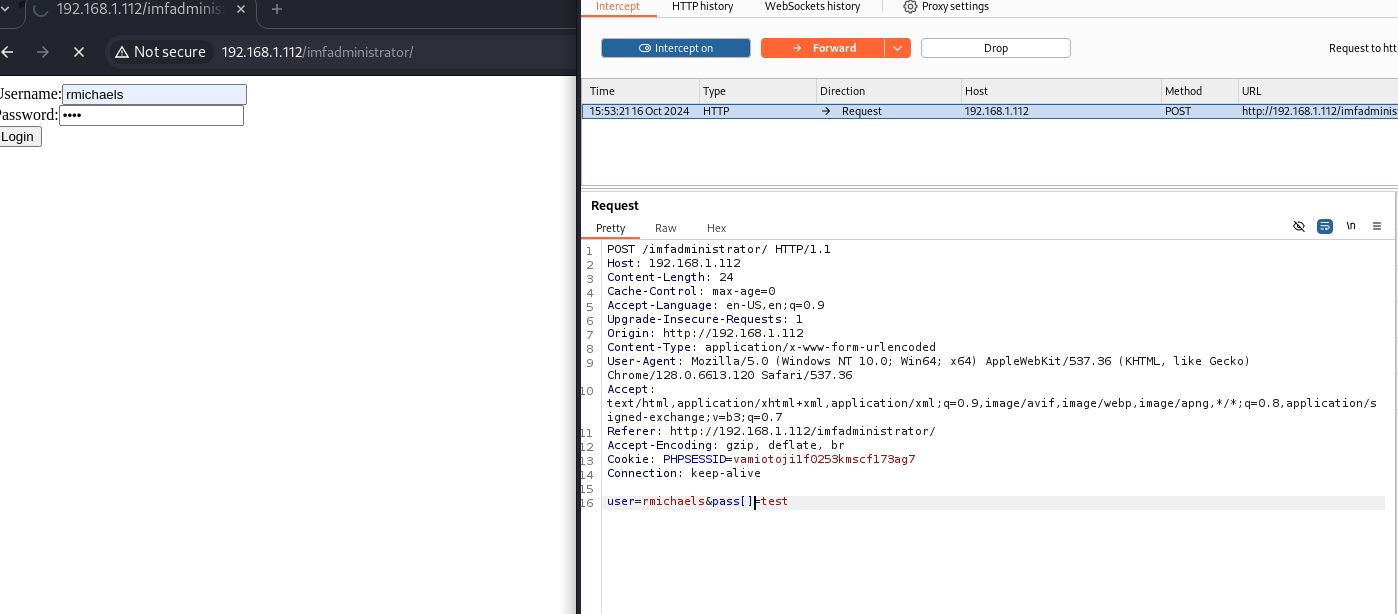Drop the intercepted request
This screenshot has height=614, width=1398.
pyautogui.click(x=995, y=48)
